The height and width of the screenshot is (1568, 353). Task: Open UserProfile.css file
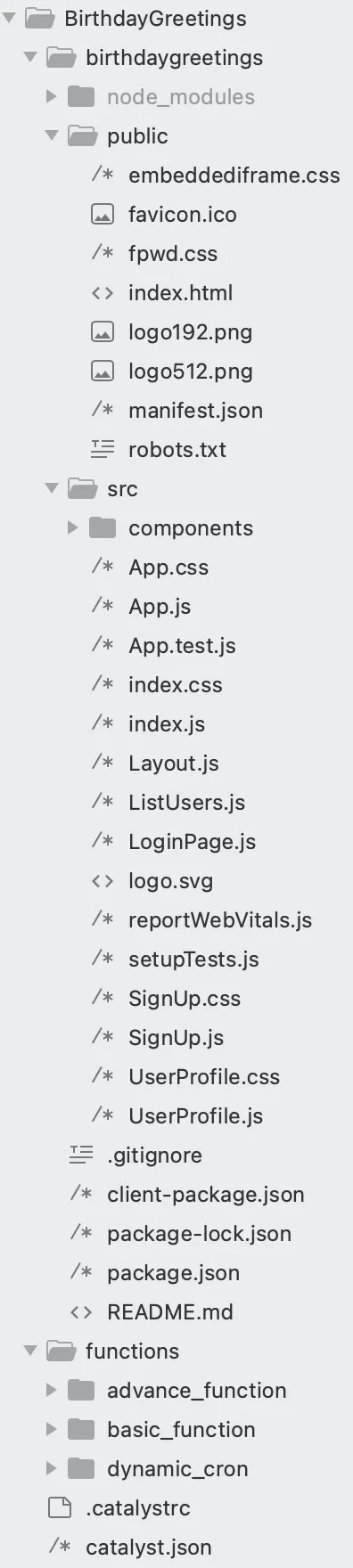[204, 1077]
